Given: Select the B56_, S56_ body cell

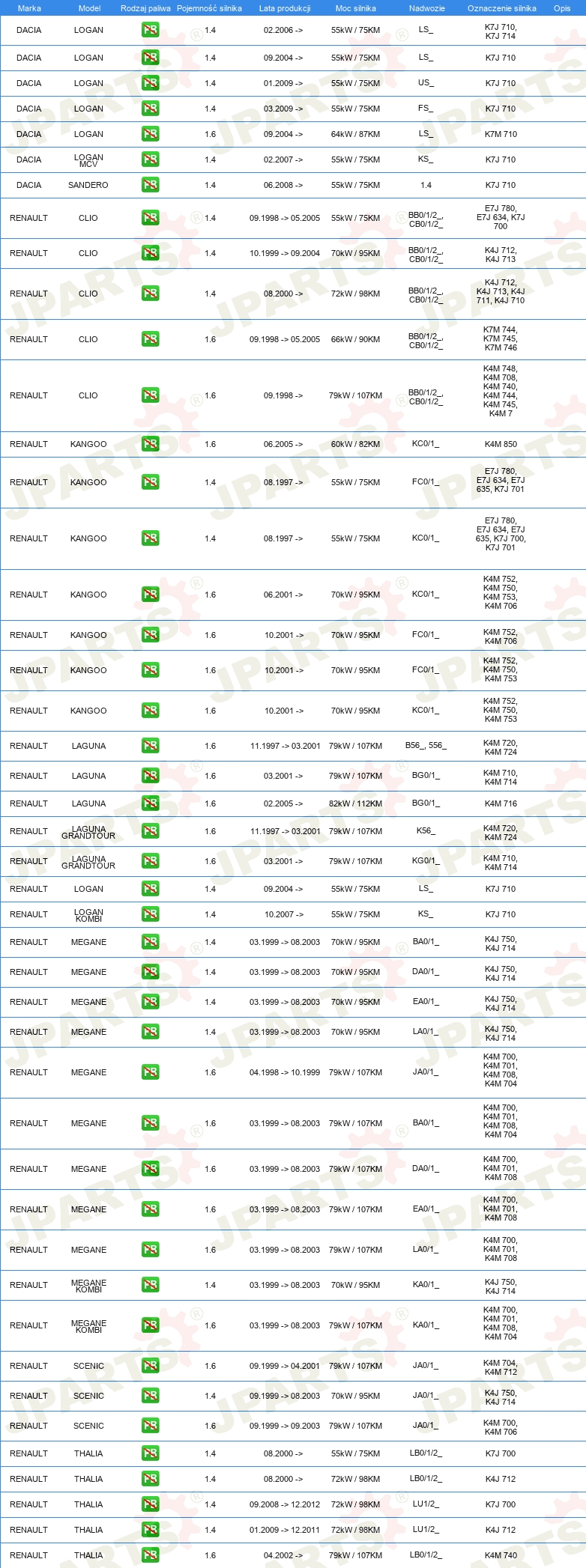Looking at the screenshot, I should pos(426,745).
